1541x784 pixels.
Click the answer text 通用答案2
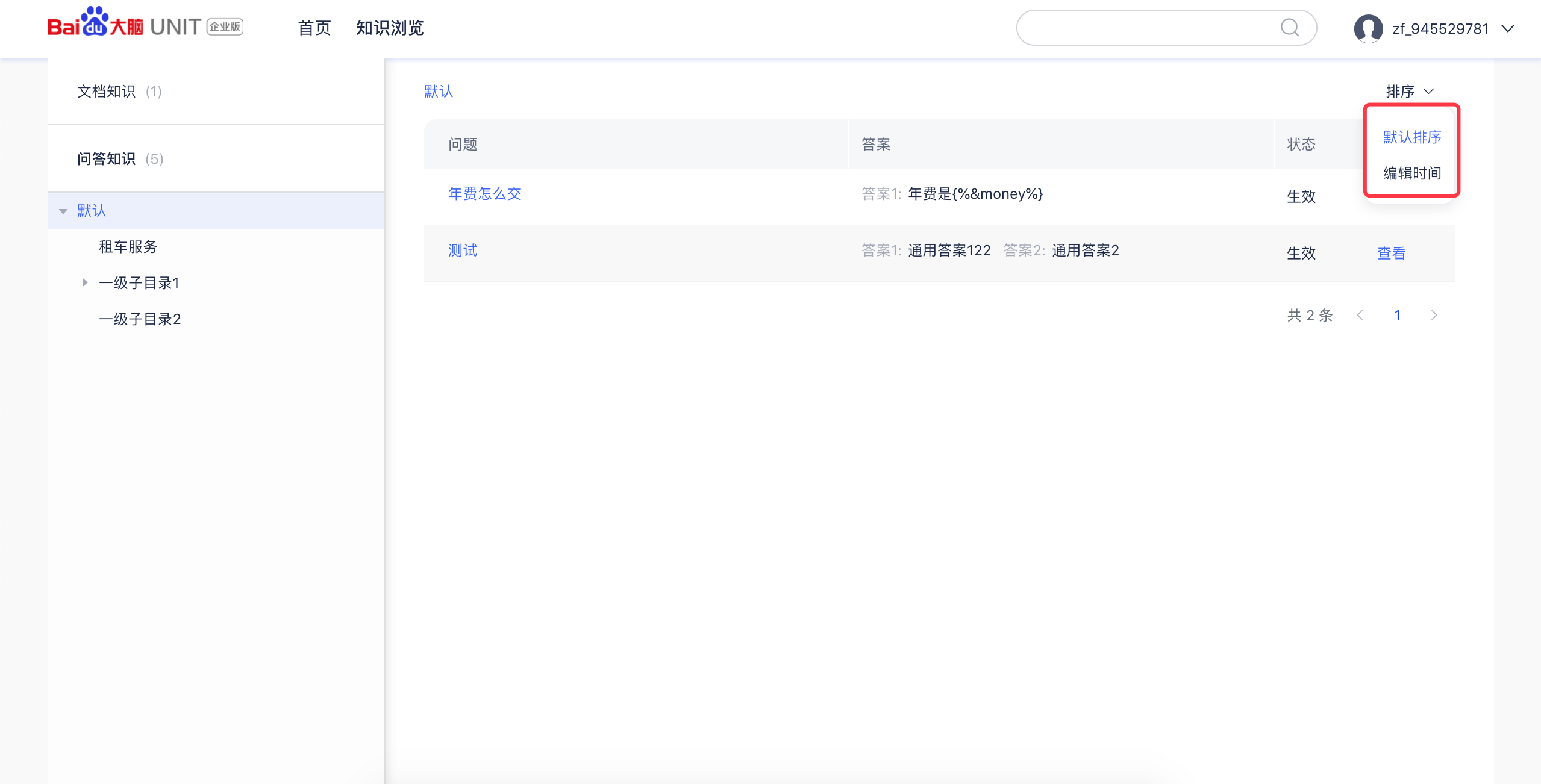(x=1085, y=250)
